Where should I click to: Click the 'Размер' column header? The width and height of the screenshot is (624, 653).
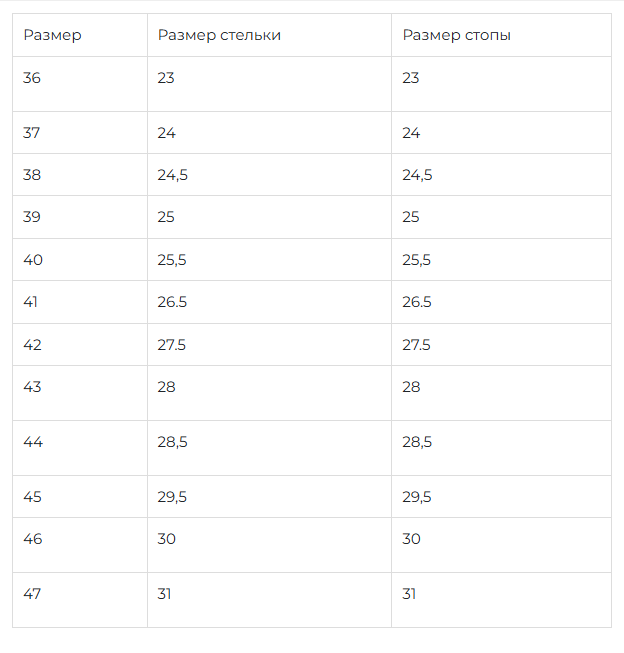pyautogui.click(x=53, y=35)
